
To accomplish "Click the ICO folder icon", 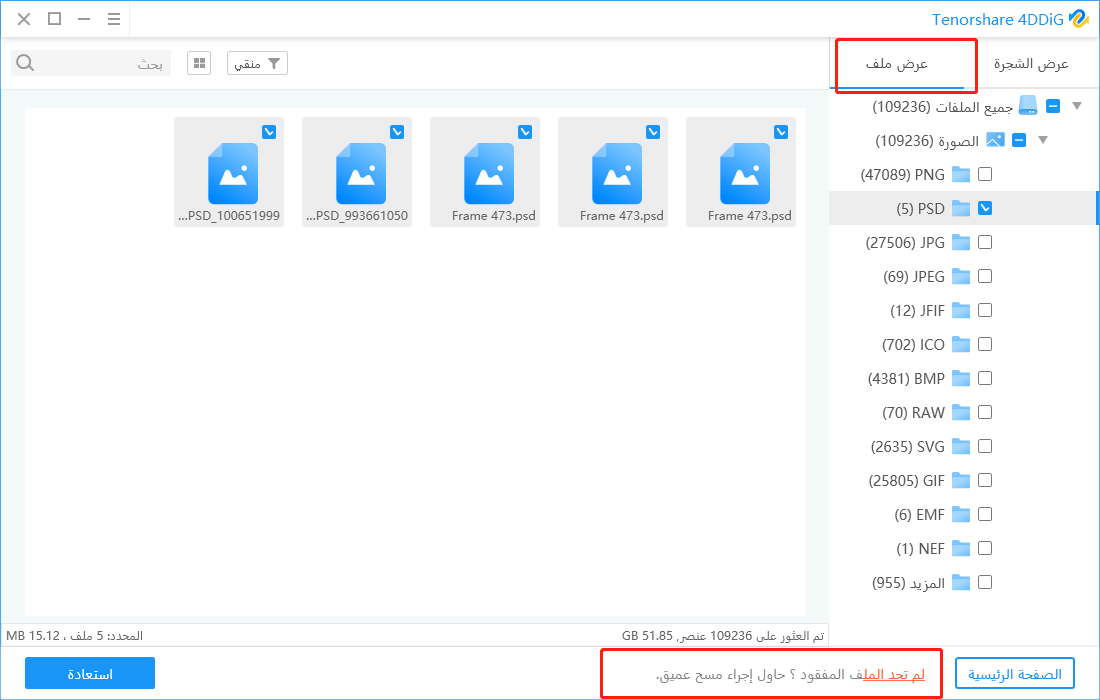I will click(961, 344).
